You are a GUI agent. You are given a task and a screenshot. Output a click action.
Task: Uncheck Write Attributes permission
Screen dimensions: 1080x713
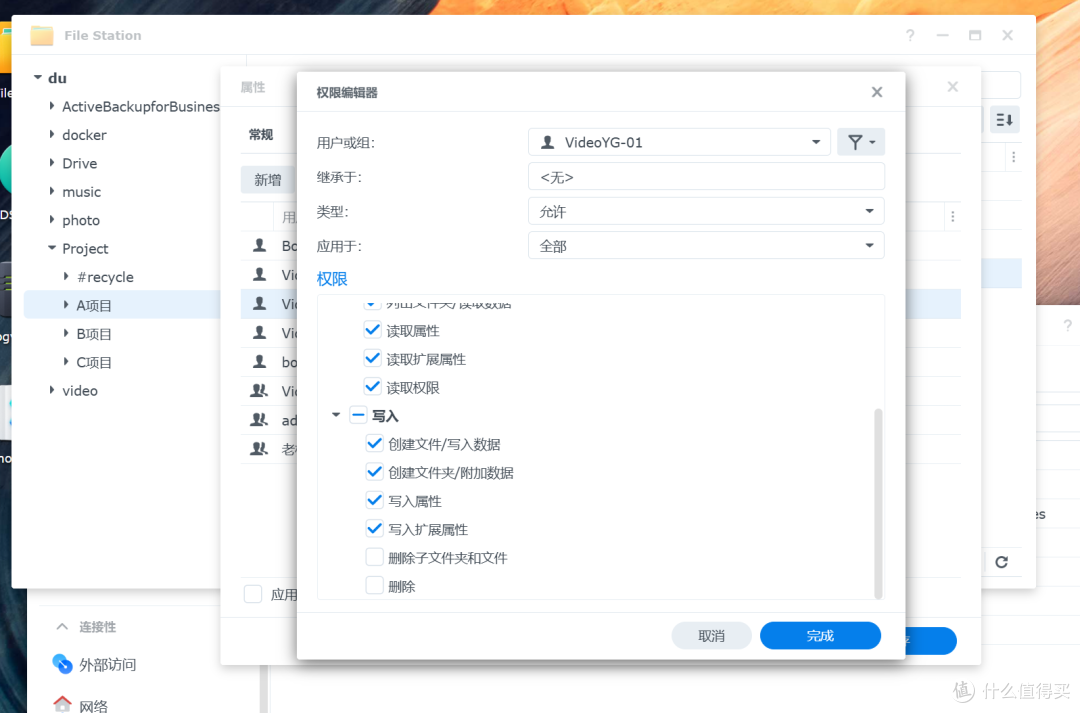click(375, 500)
